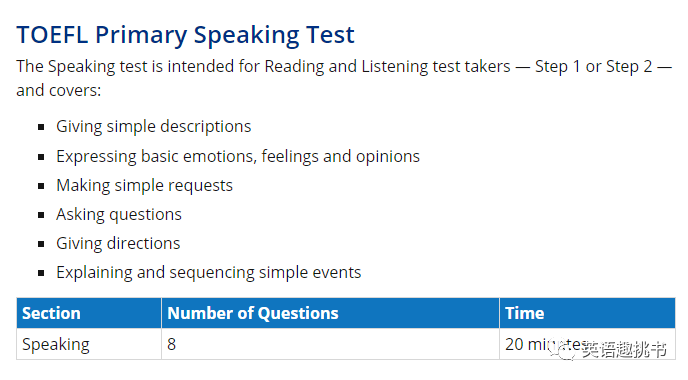Select the Giving simple descriptions text
Screen dimensions: 688x380
pyautogui.click(x=154, y=126)
